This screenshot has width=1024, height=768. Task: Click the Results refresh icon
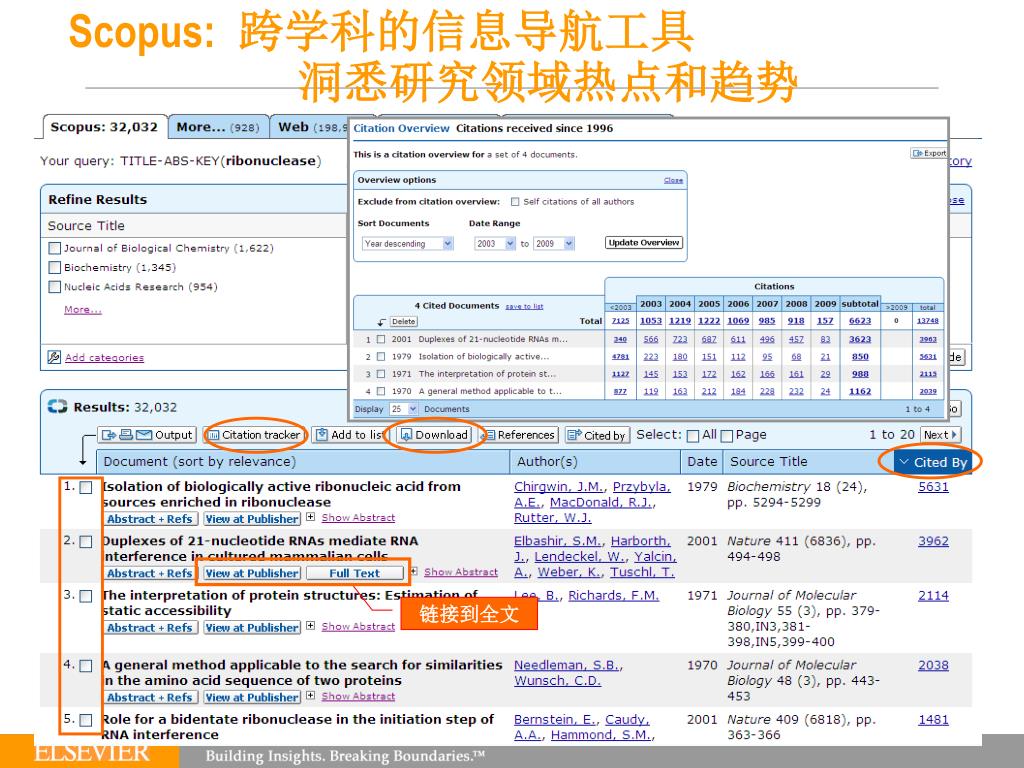click(57, 407)
